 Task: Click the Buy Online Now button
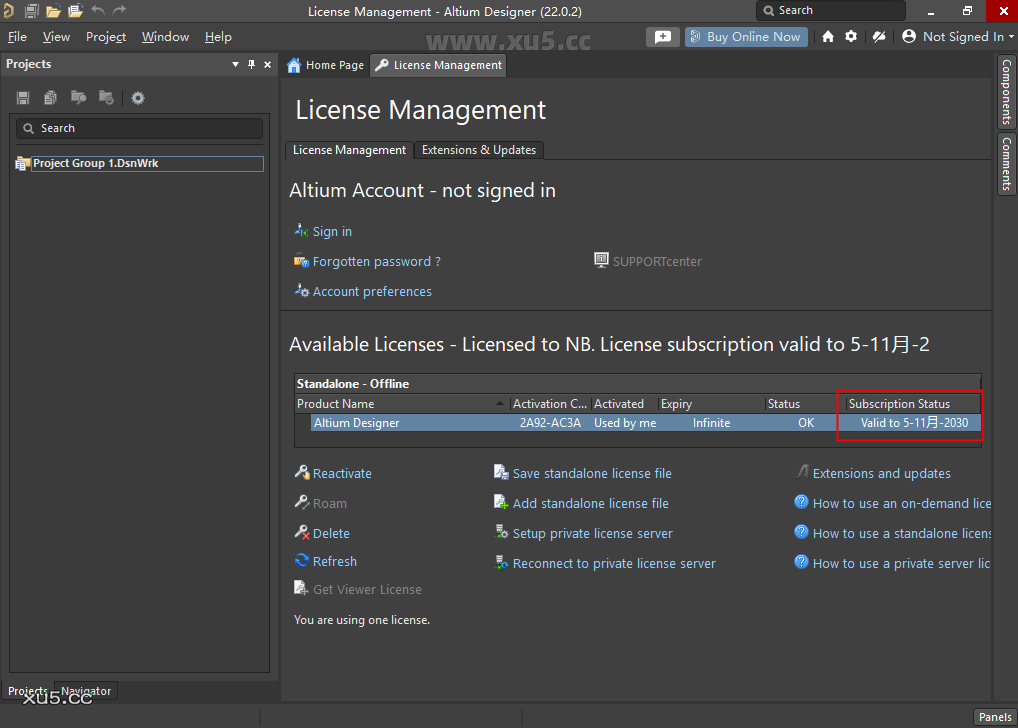click(745, 36)
